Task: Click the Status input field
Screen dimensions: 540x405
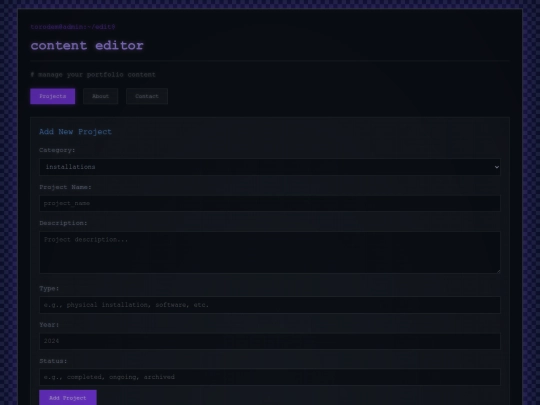Action: (270, 377)
